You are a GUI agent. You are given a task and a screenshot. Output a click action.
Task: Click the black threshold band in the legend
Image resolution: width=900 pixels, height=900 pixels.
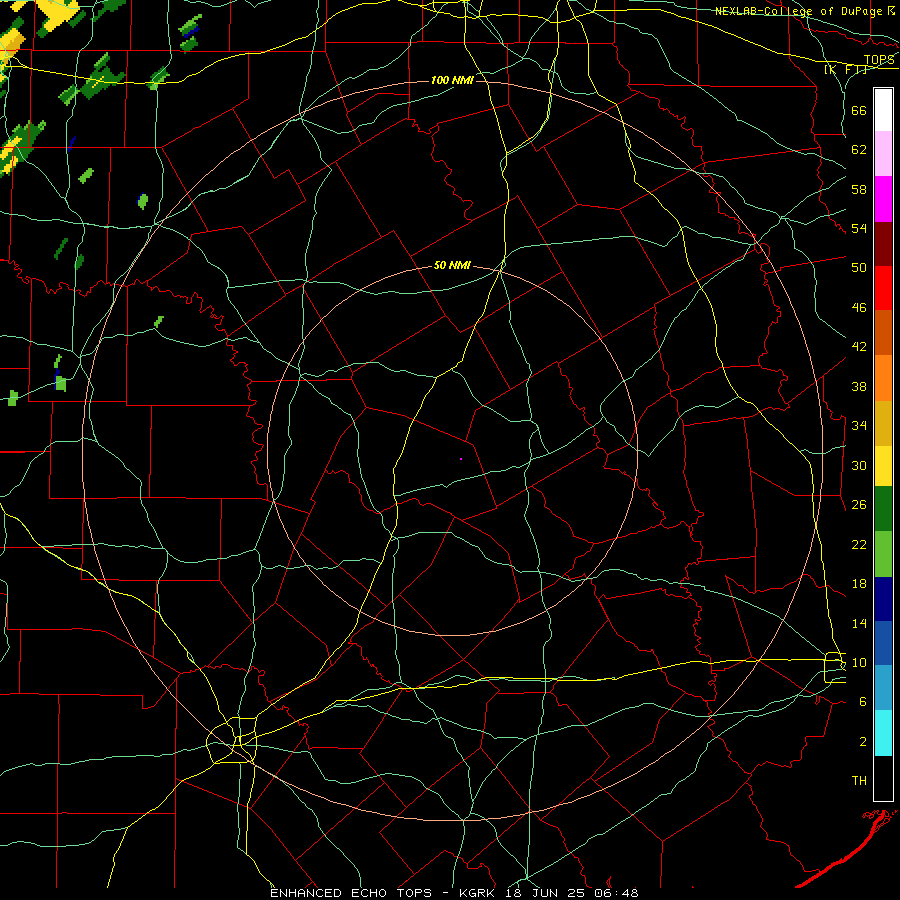point(883,778)
